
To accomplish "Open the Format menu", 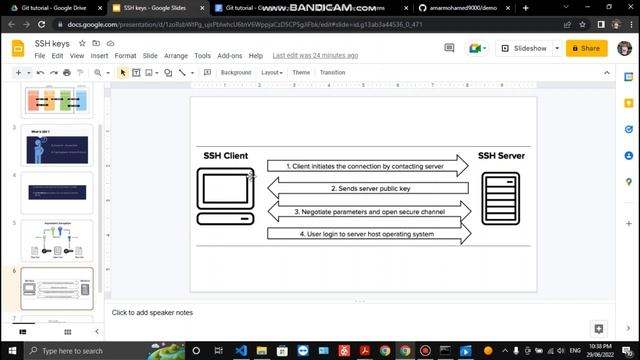I will pos(125,56).
